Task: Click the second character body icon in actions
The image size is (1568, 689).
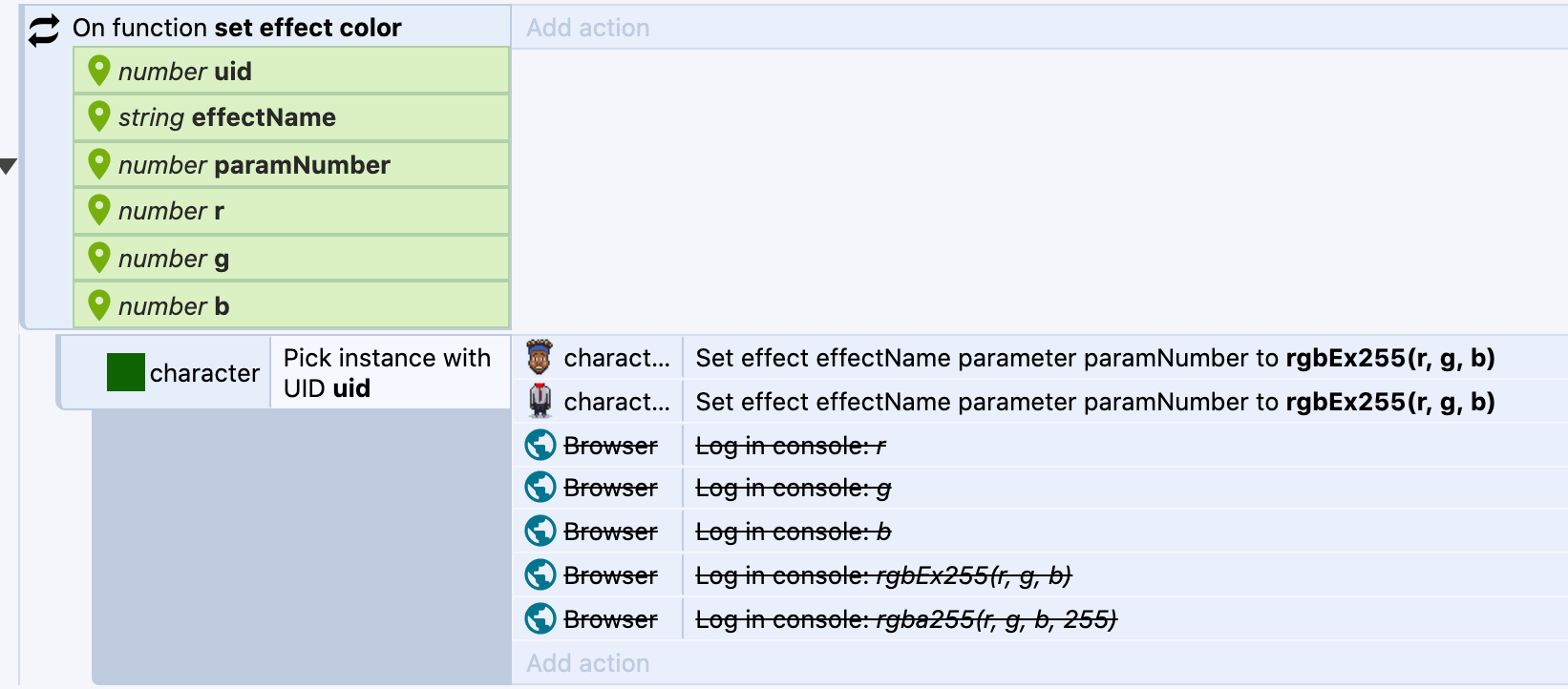Action: tap(540, 401)
